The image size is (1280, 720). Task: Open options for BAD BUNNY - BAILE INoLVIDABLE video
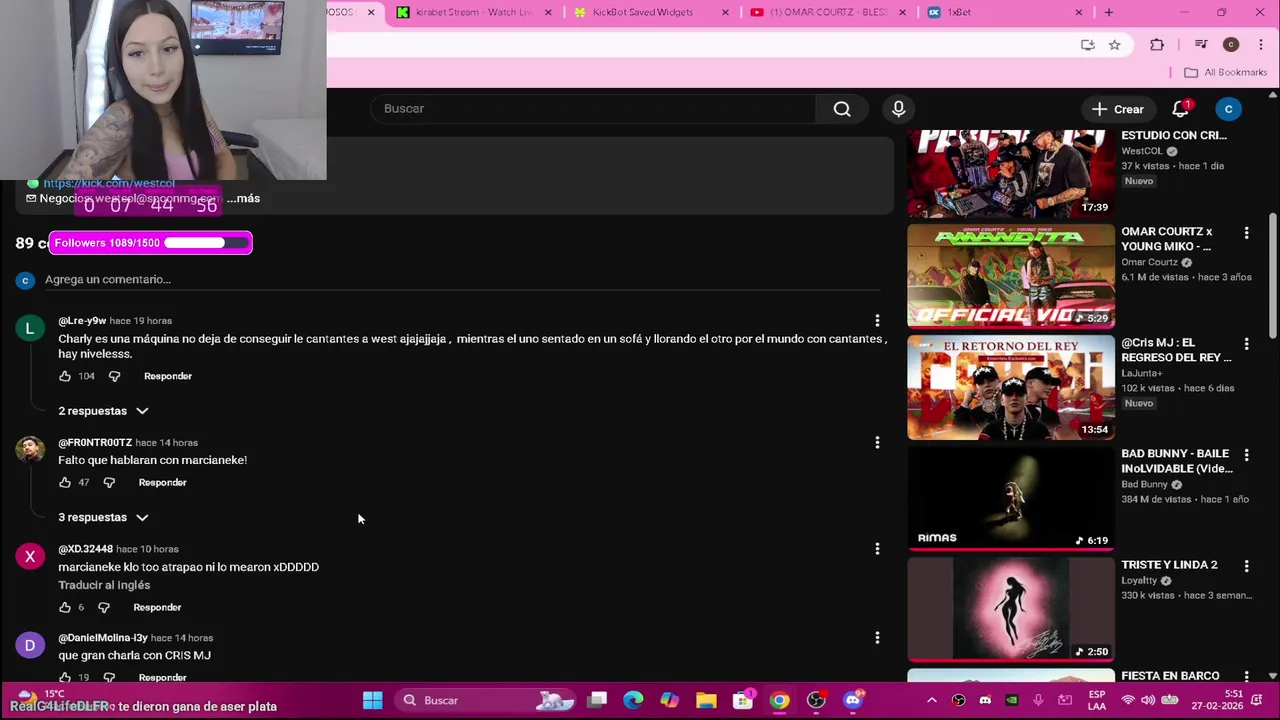coord(1246,455)
